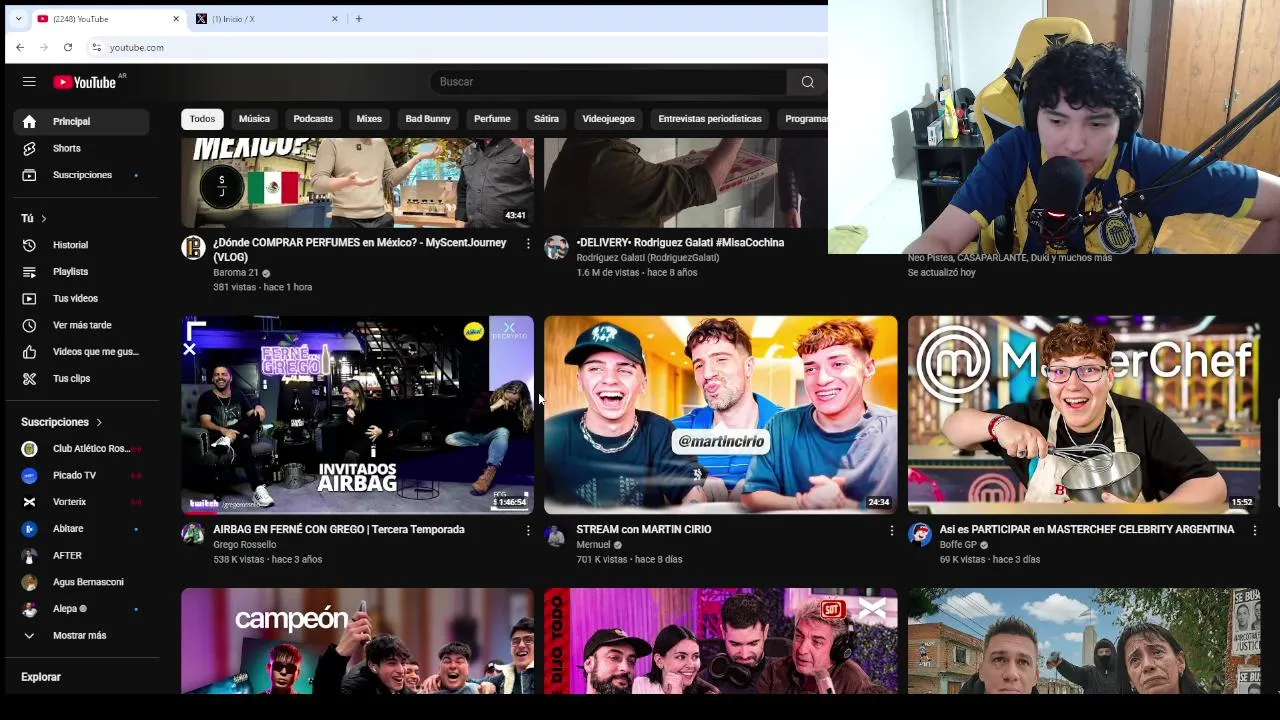Open Baroma 21 channel name link
This screenshot has height=720, width=1280.
click(x=236, y=273)
